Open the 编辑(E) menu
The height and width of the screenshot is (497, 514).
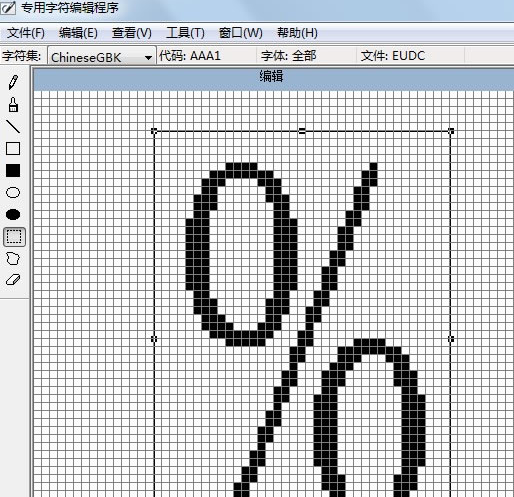pos(78,33)
